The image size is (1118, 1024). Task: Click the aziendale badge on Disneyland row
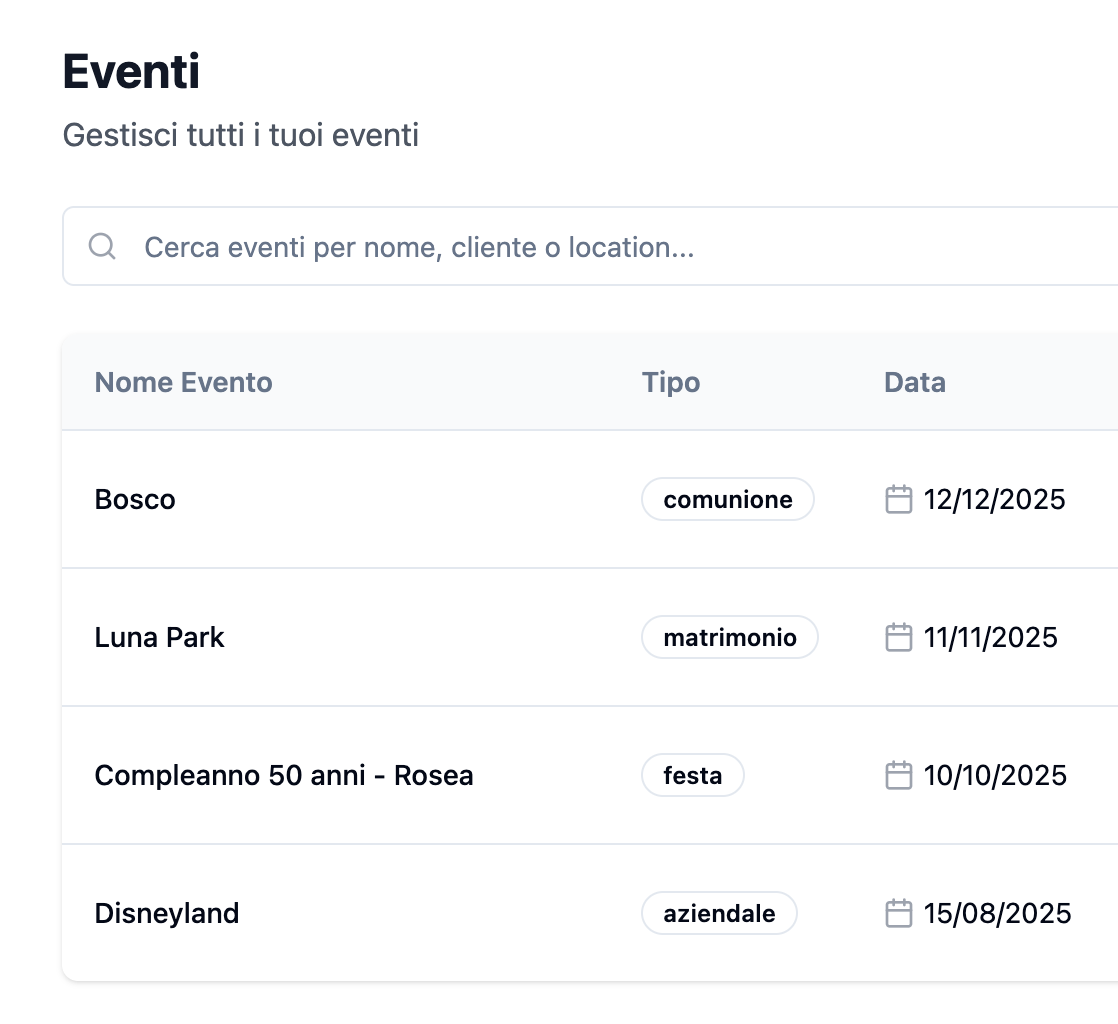coord(719,913)
